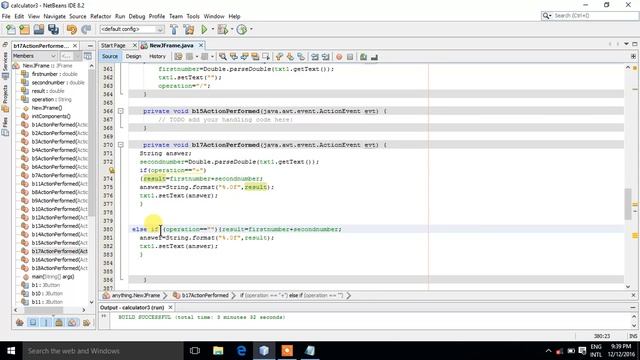Open the Tools menu
The width and height of the screenshot is (640, 360).
pyautogui.click(x=193, y=16)
